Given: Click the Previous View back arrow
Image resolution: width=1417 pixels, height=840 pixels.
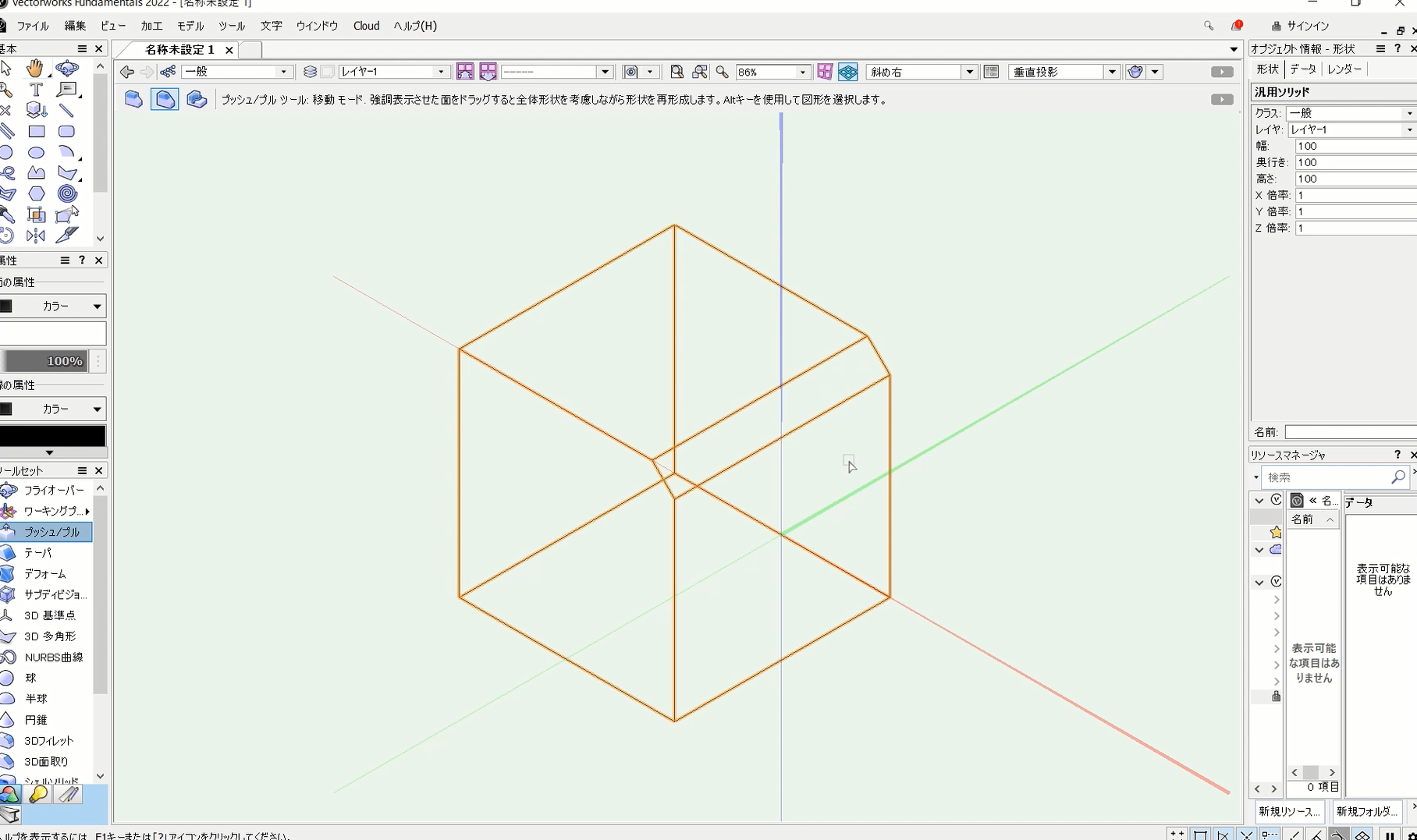Looking at the screenshot, I should click(x=127, y=72).
